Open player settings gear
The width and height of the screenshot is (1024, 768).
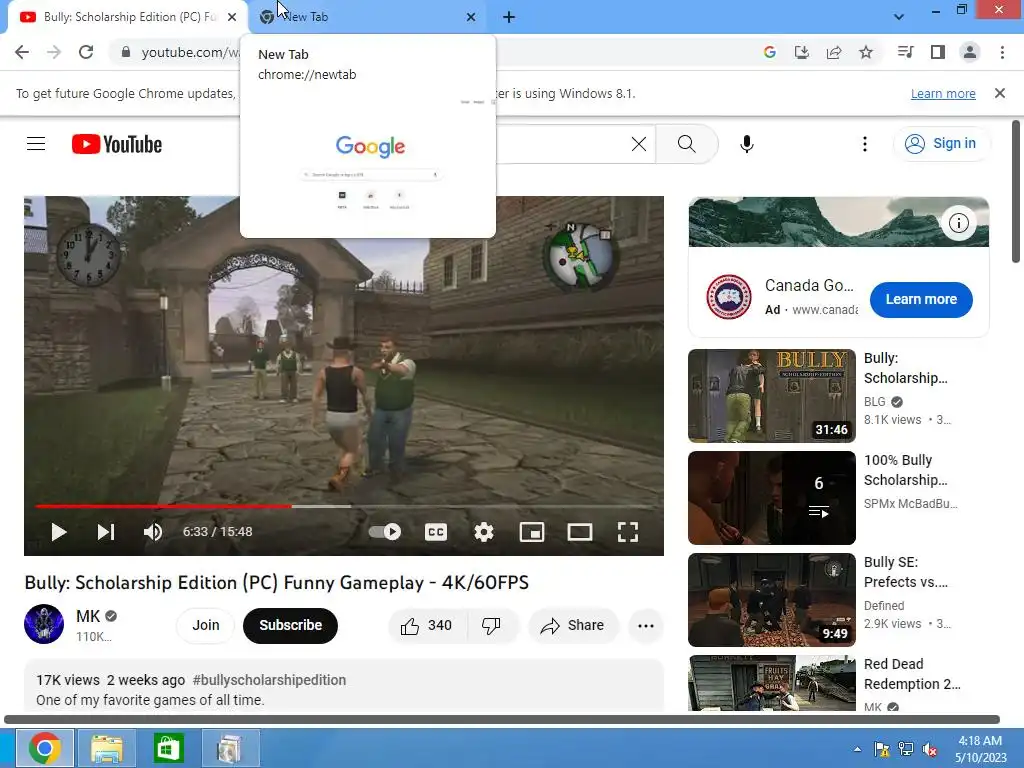(x=484, y=532)
